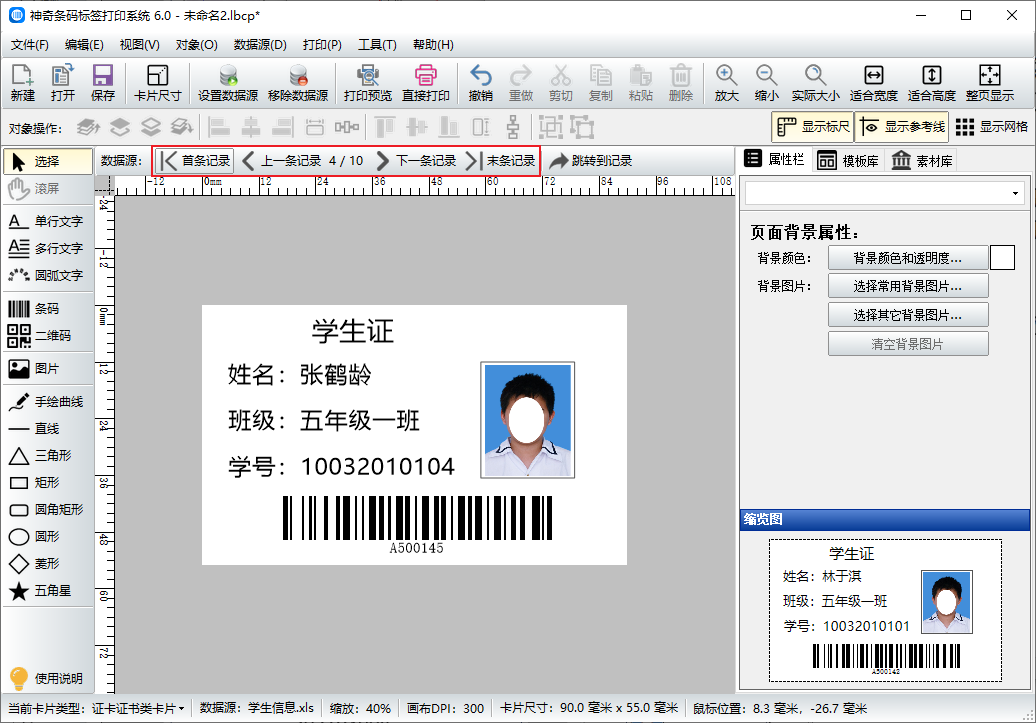
Task: Click 背景颜色和透明度... button
Action: pos(908,258)
